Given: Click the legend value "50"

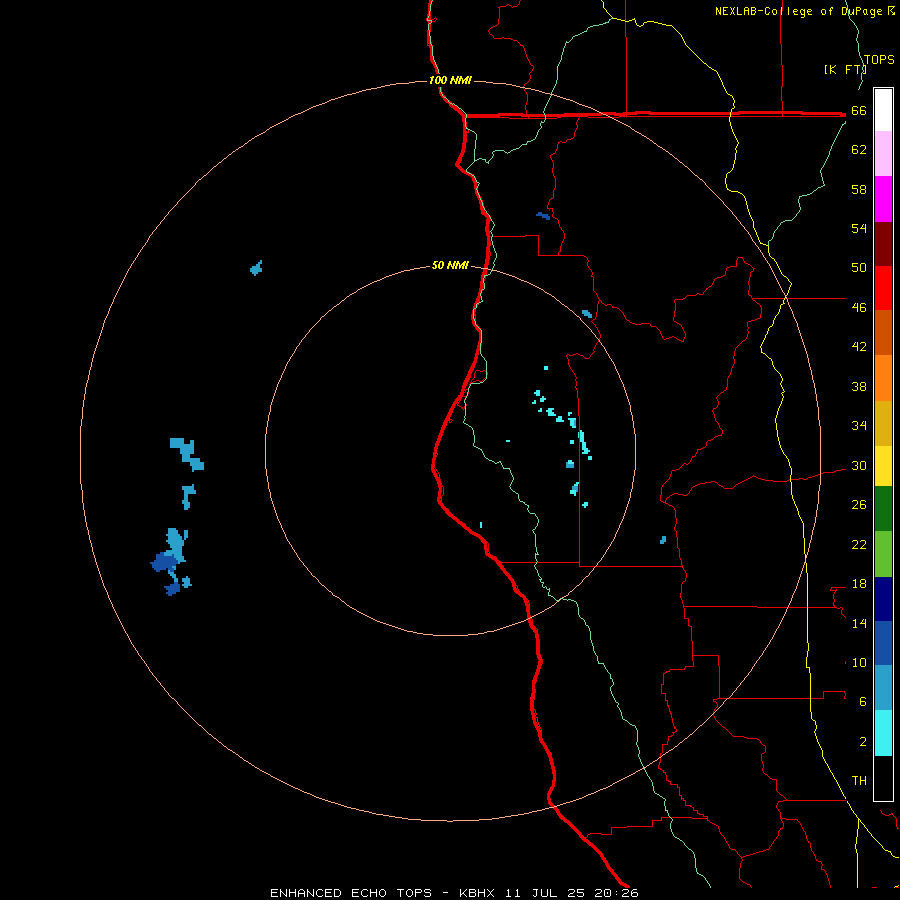Looking at the screenshot, I should point(859,267).
